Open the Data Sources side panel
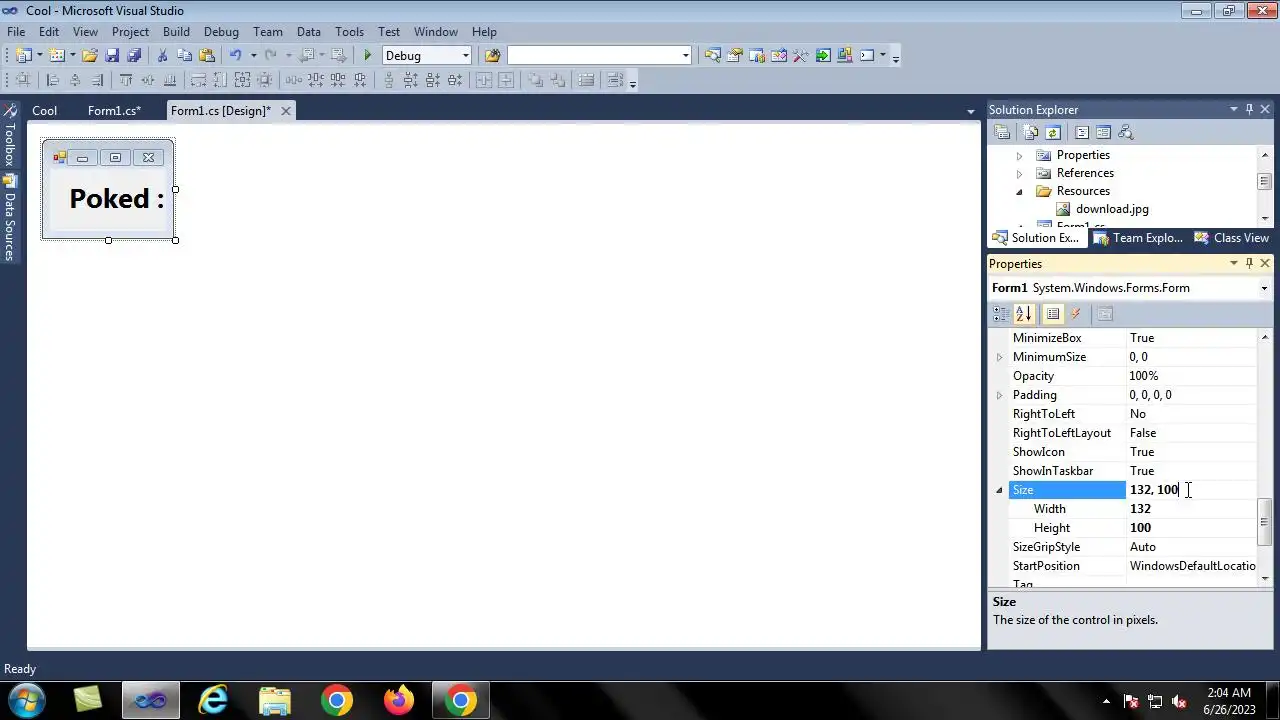Image resolution: width=1280 pixels, height=720 pixels. (x=10, y=219)
